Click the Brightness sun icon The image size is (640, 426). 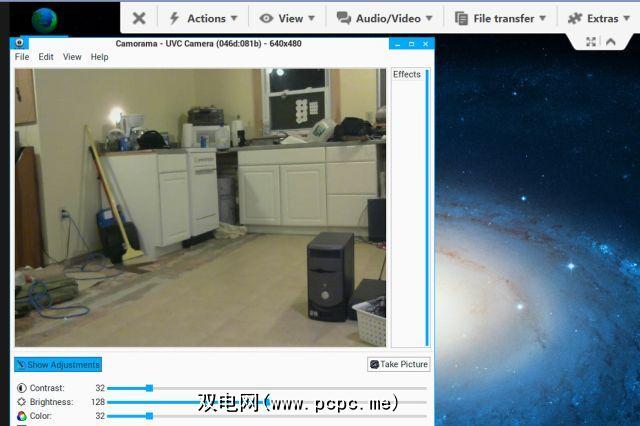click(21, 402)
